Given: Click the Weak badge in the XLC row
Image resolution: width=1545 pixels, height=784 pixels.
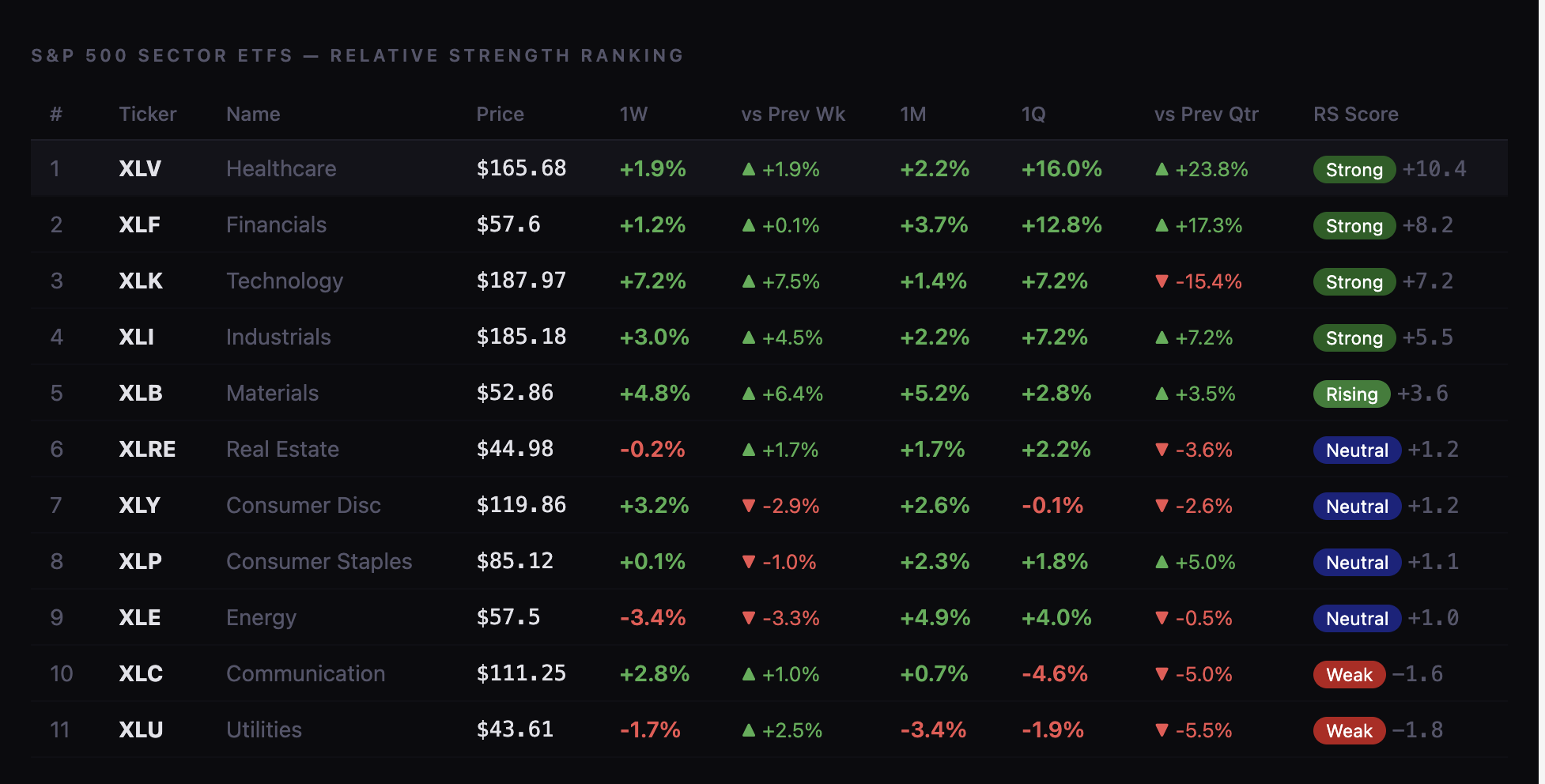Looking at the screenshot, I should pos(1350,675).
